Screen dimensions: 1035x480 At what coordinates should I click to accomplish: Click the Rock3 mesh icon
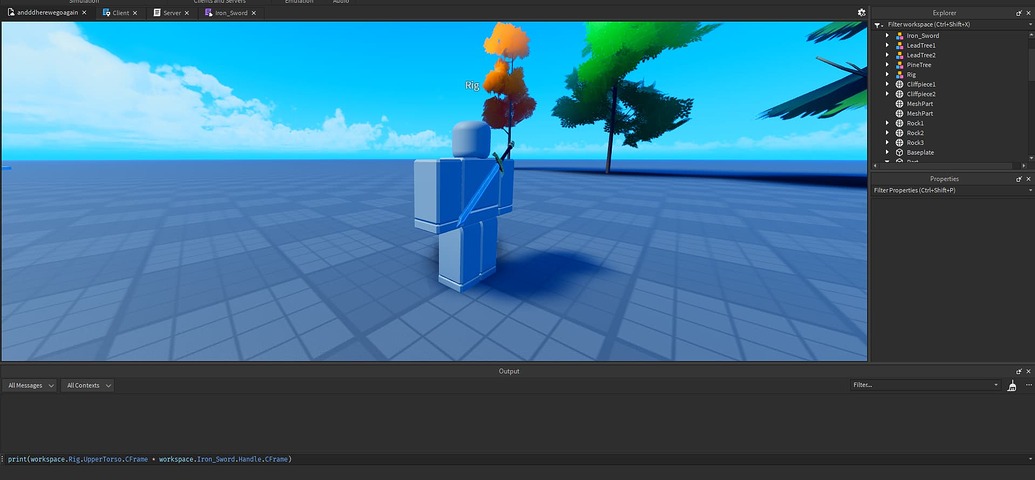[899, 143]
